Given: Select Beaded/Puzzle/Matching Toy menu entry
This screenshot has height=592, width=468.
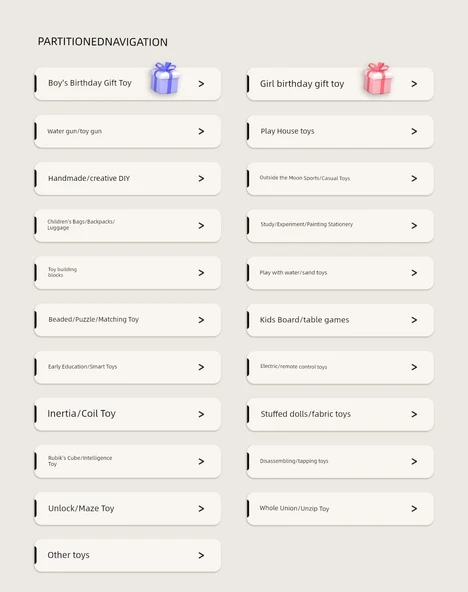Looking at the screenshot, I should [128, 320].
